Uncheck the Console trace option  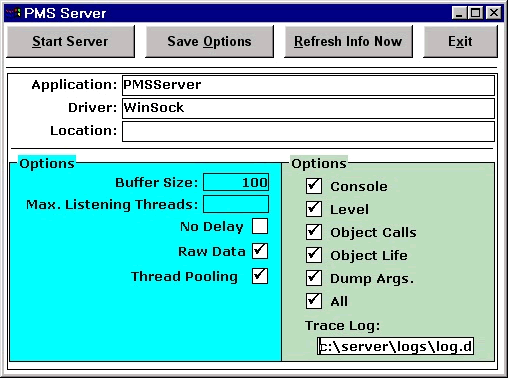pos(314,186)
